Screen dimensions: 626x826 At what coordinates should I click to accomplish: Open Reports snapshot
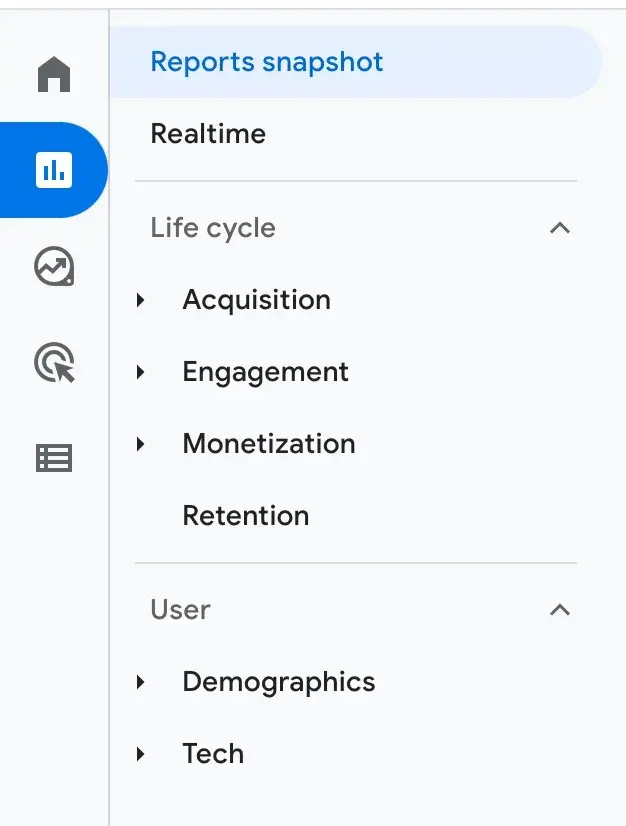[356, 62]
